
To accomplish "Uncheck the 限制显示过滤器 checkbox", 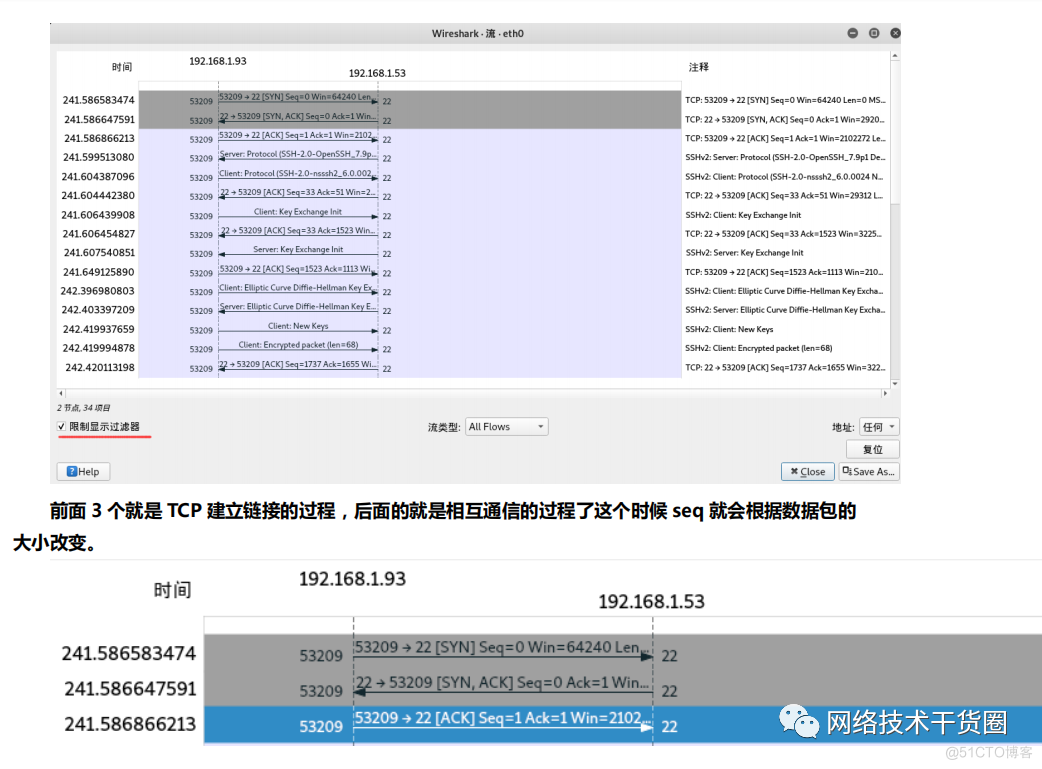I will click(61, 426).
